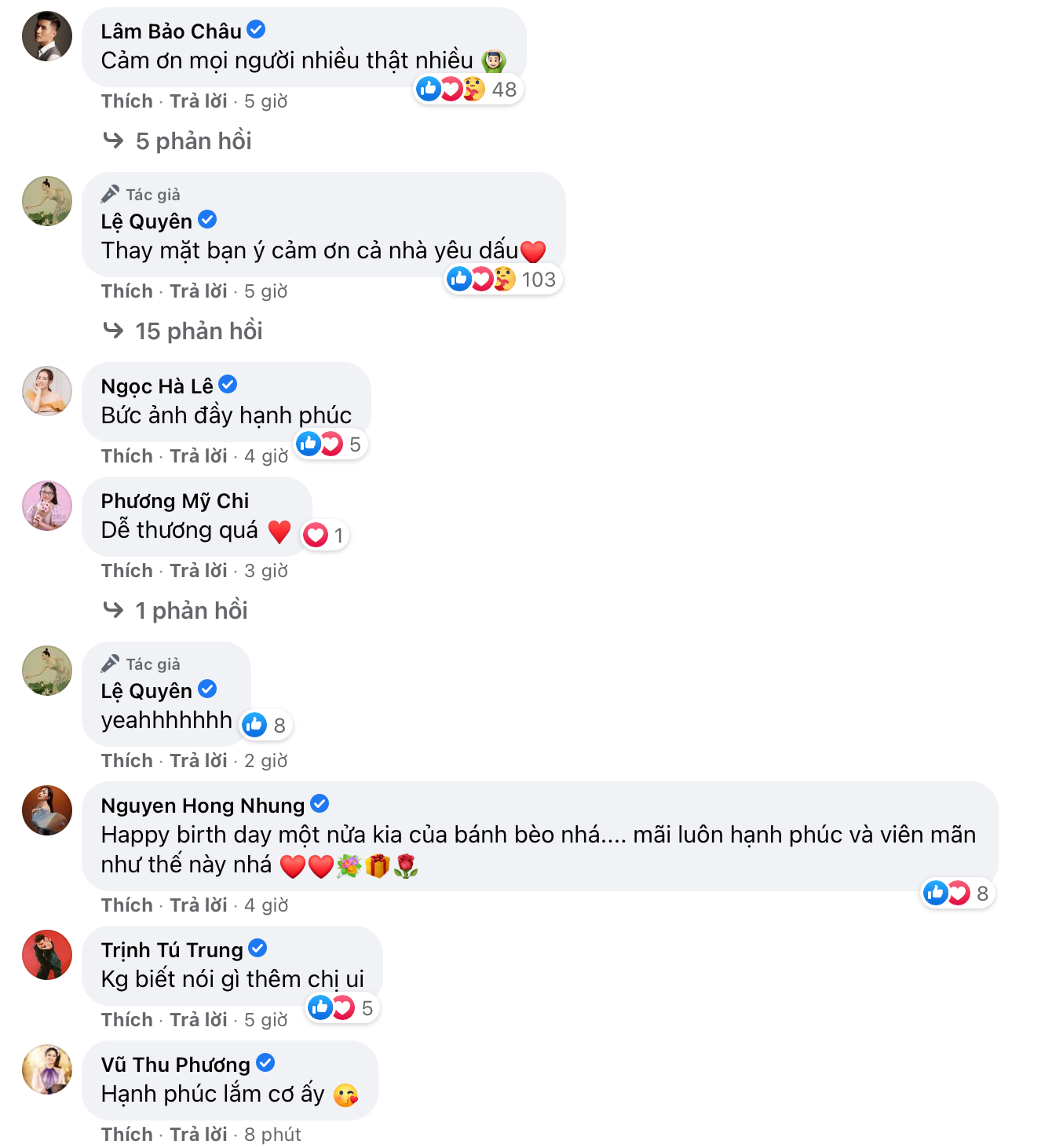Screen dimensions: 1063x1148
Task: Expand 15 phản hồi replies
Action: point(183,331)
